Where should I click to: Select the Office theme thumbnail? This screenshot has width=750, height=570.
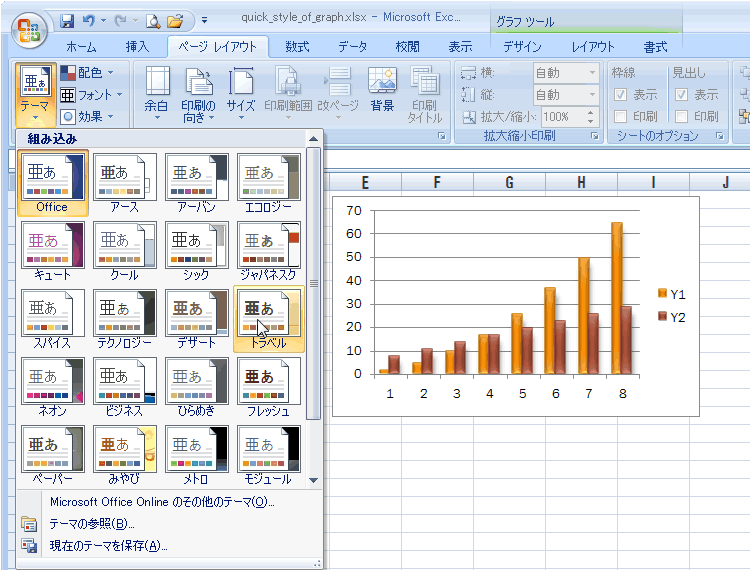(x=53, y=183)
